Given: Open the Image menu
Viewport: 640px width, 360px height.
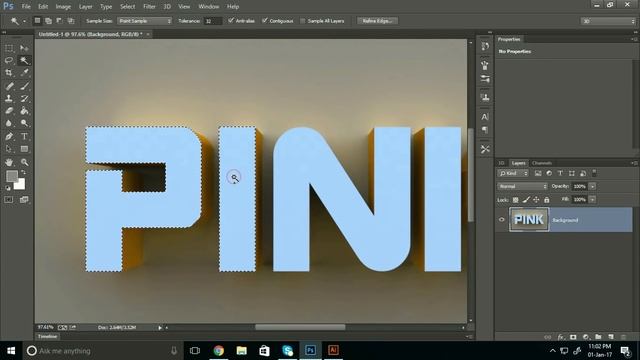Looking at the screenshot, I should pyautogui.click(x=63, y=7).
